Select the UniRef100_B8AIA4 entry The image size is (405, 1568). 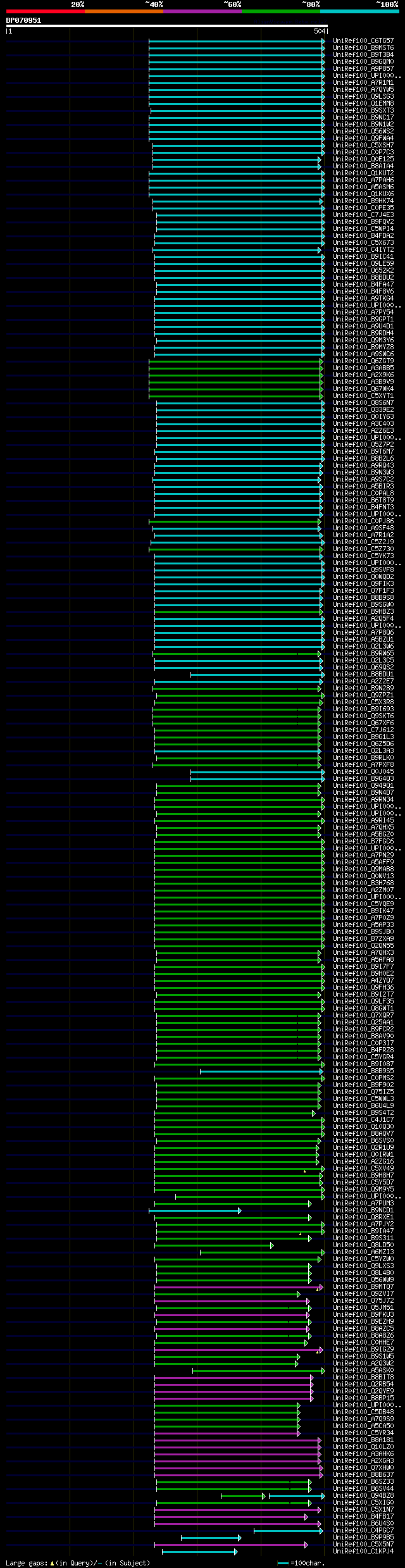[363, 166]
